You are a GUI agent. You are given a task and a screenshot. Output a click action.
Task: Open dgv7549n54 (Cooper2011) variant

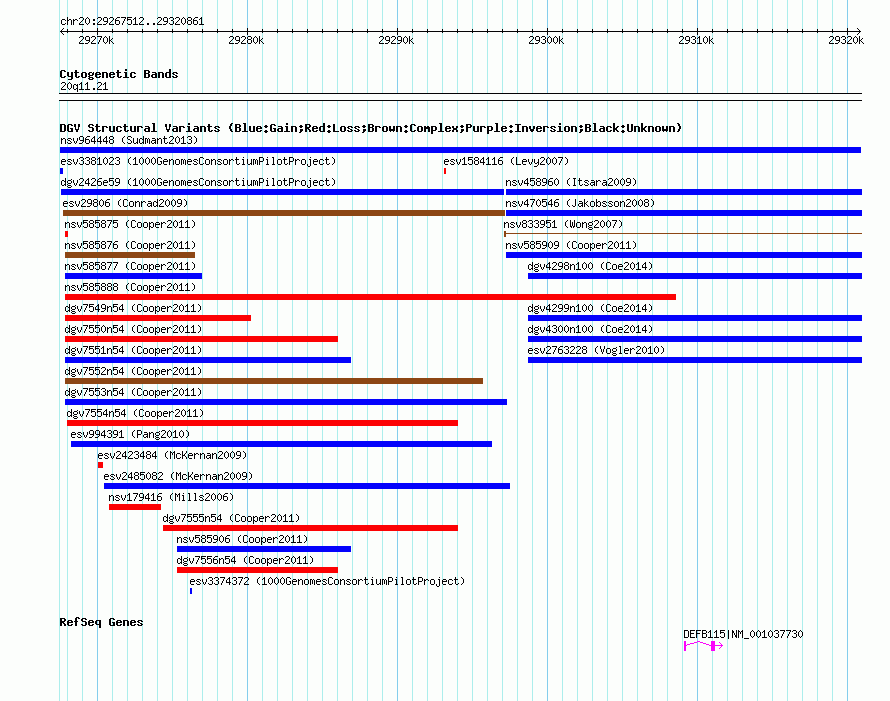coord(133,308)
